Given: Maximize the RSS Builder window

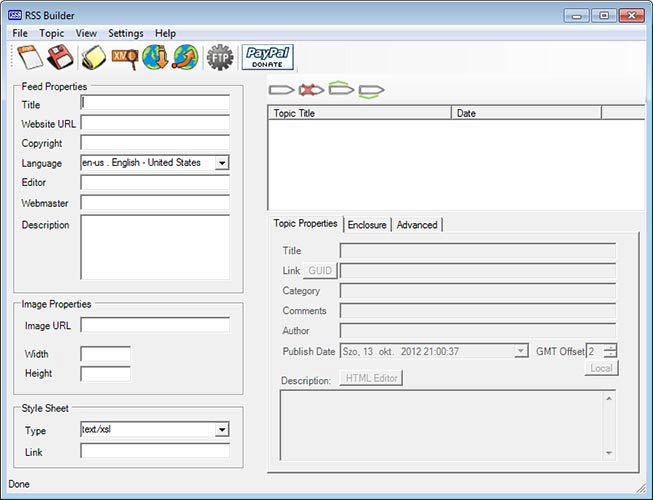Looking at the screenshot, I should [x=604, y=16].
